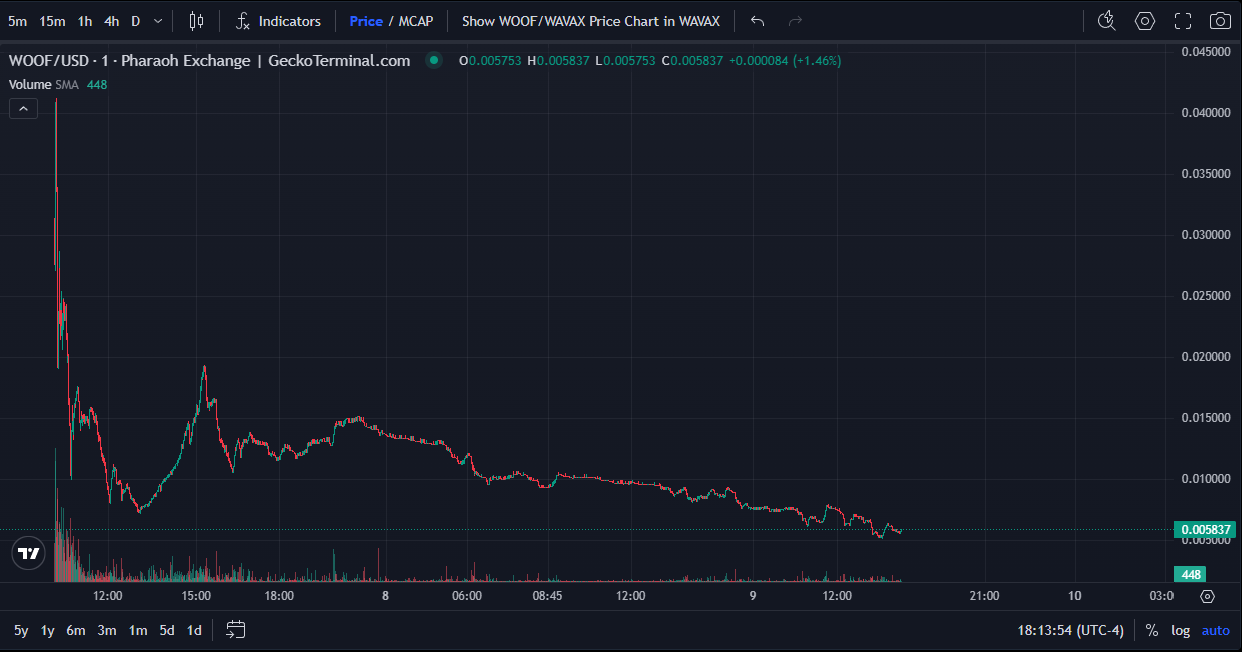Image resolution: width=1242 pixels, height=652 pixels.
Task: Open timezone menu at 18:13:54 (UTC-4)
Action: pos(1070,630)
